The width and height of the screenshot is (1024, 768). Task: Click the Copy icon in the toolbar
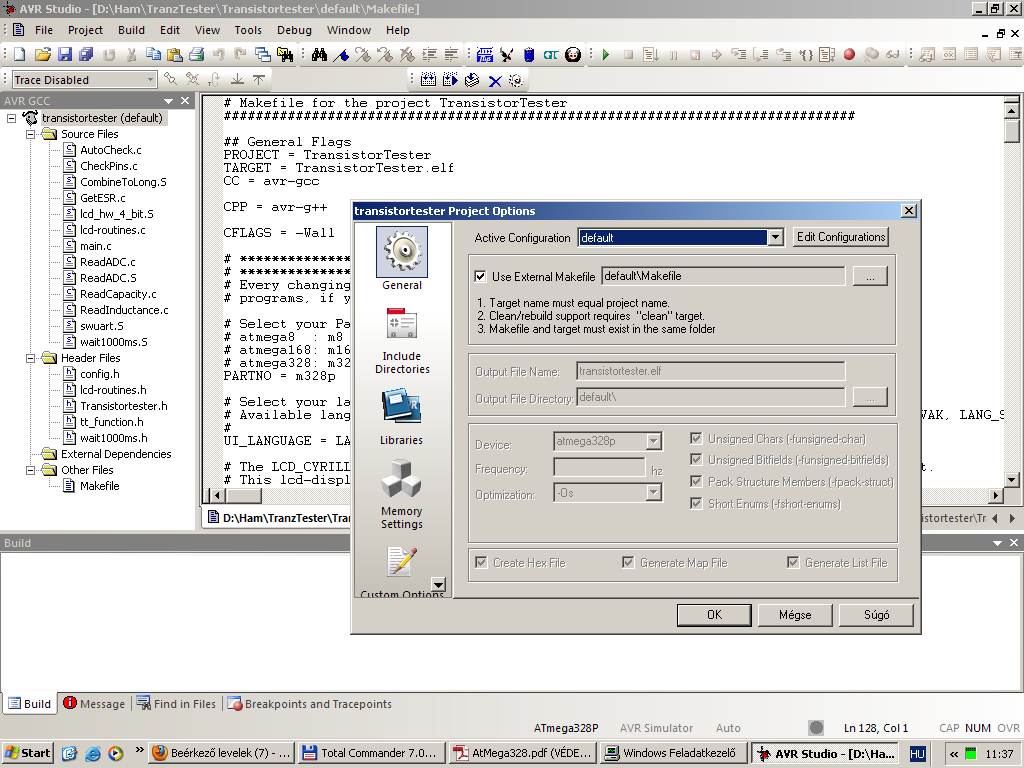[x=153, y=55]
